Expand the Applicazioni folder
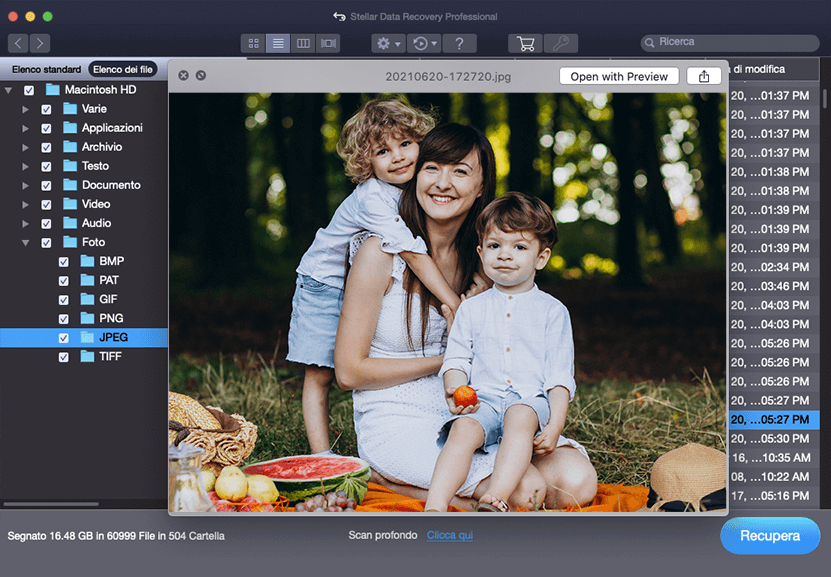 coord(25,129)
